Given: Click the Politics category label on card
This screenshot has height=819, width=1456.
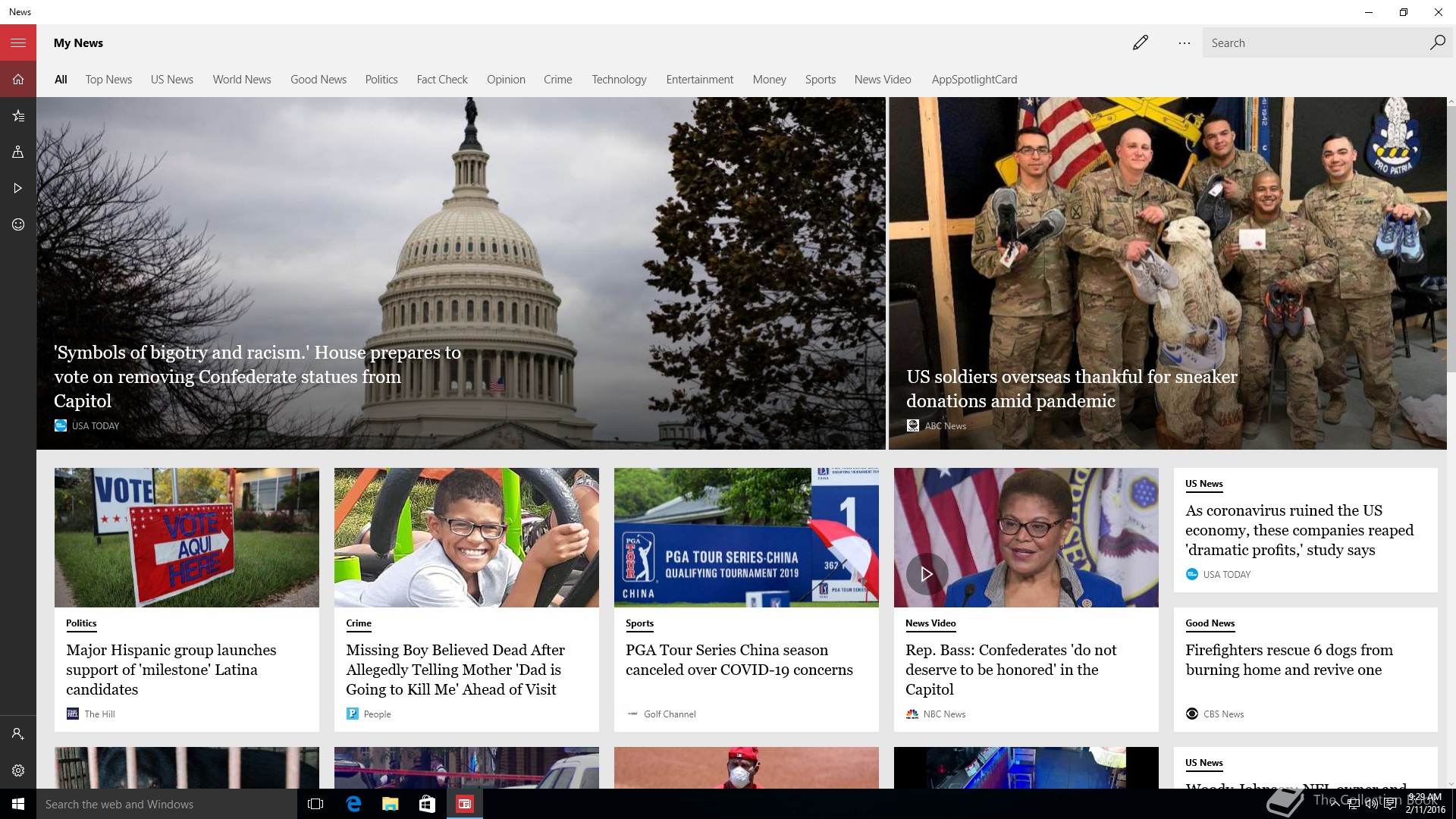Looking at the screenshot, I should (x=81, y=623).
